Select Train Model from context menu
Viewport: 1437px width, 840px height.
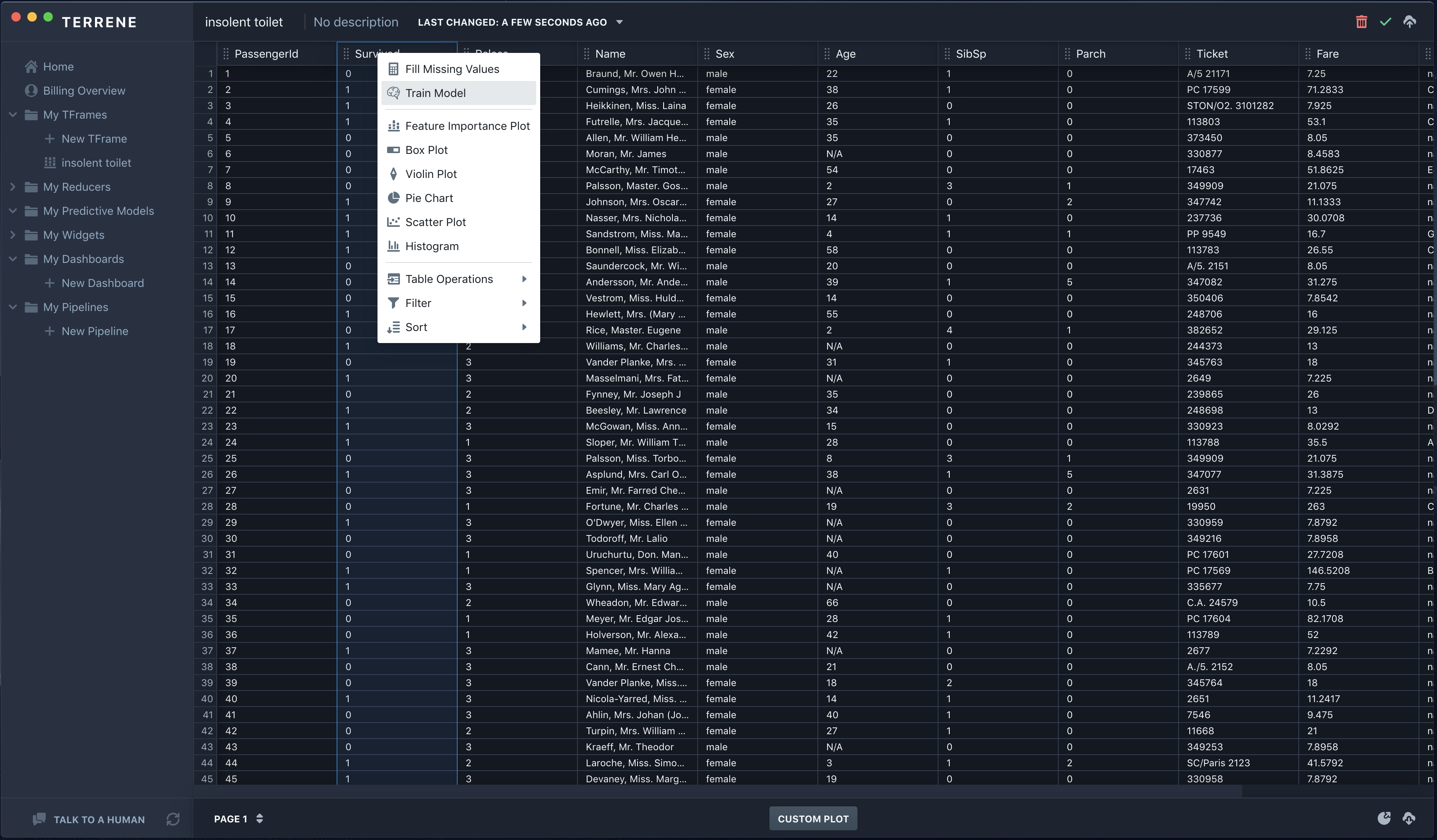[x=435, y=93]
